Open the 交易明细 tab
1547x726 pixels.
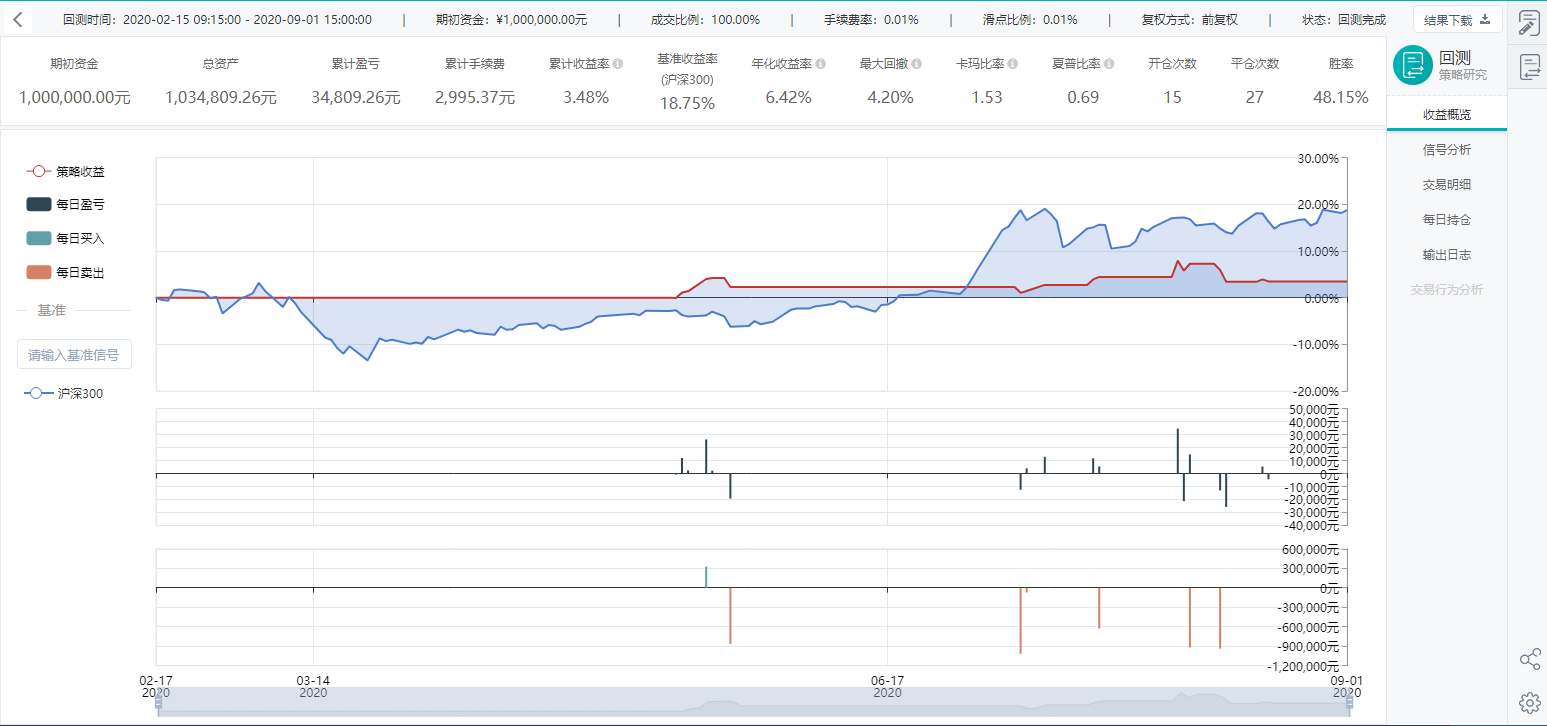point(1446,185)
